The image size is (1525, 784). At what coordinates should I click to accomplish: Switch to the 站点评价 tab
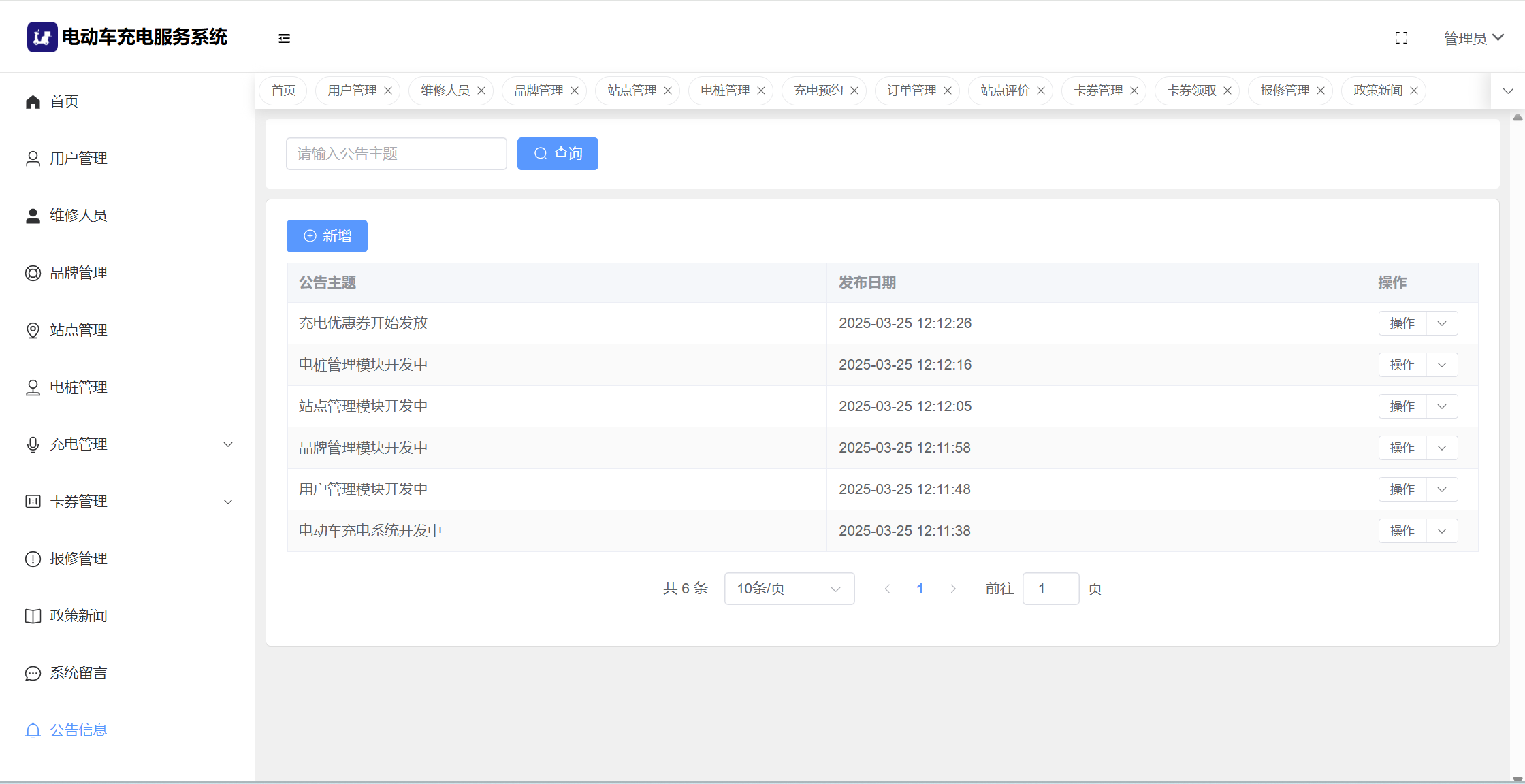click(1005, 91)
